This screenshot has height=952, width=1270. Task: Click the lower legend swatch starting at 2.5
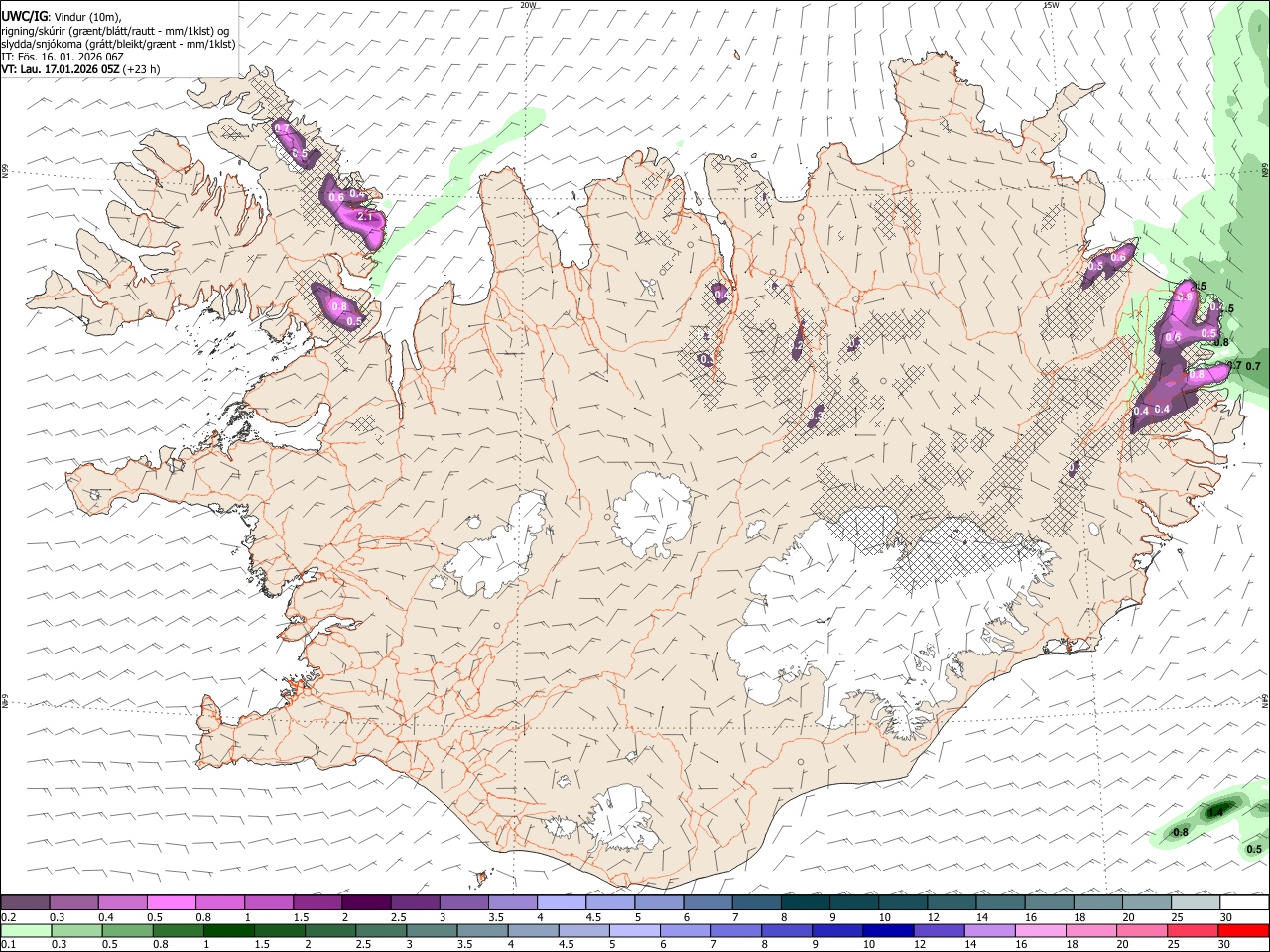coord(381,931)
